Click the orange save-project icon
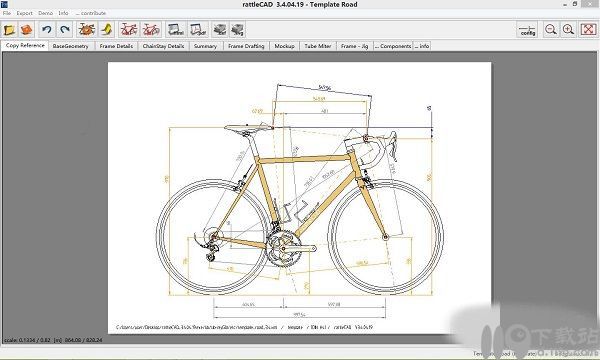600x360 pixels. 27,29
